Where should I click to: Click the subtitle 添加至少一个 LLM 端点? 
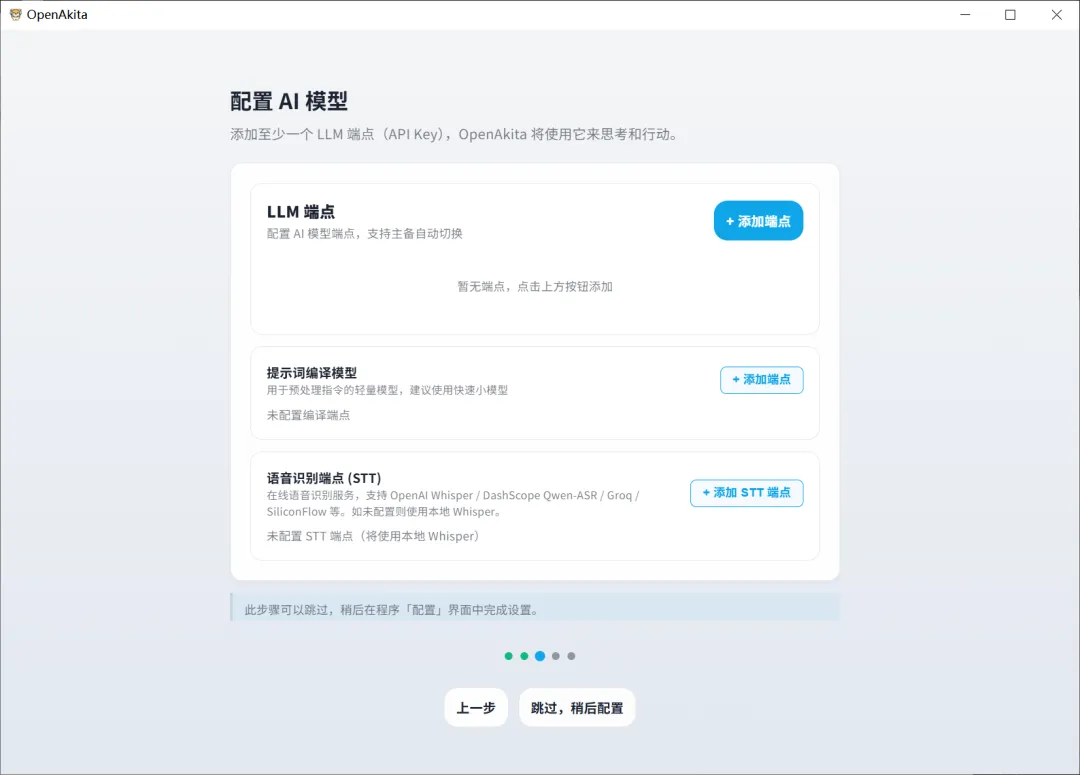pos(455,134)
